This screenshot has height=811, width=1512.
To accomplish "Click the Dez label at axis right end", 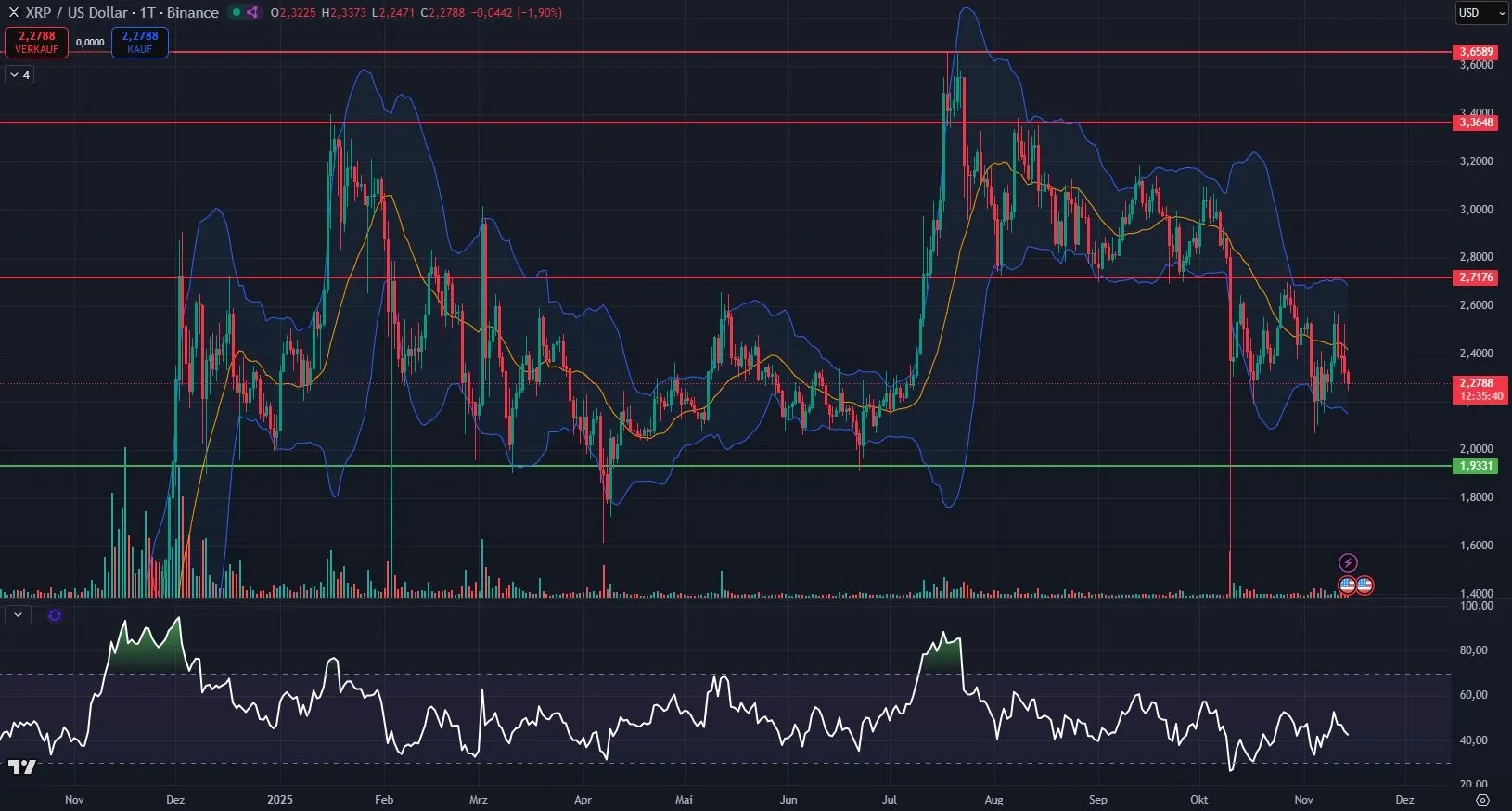I will pos(1404,799).
